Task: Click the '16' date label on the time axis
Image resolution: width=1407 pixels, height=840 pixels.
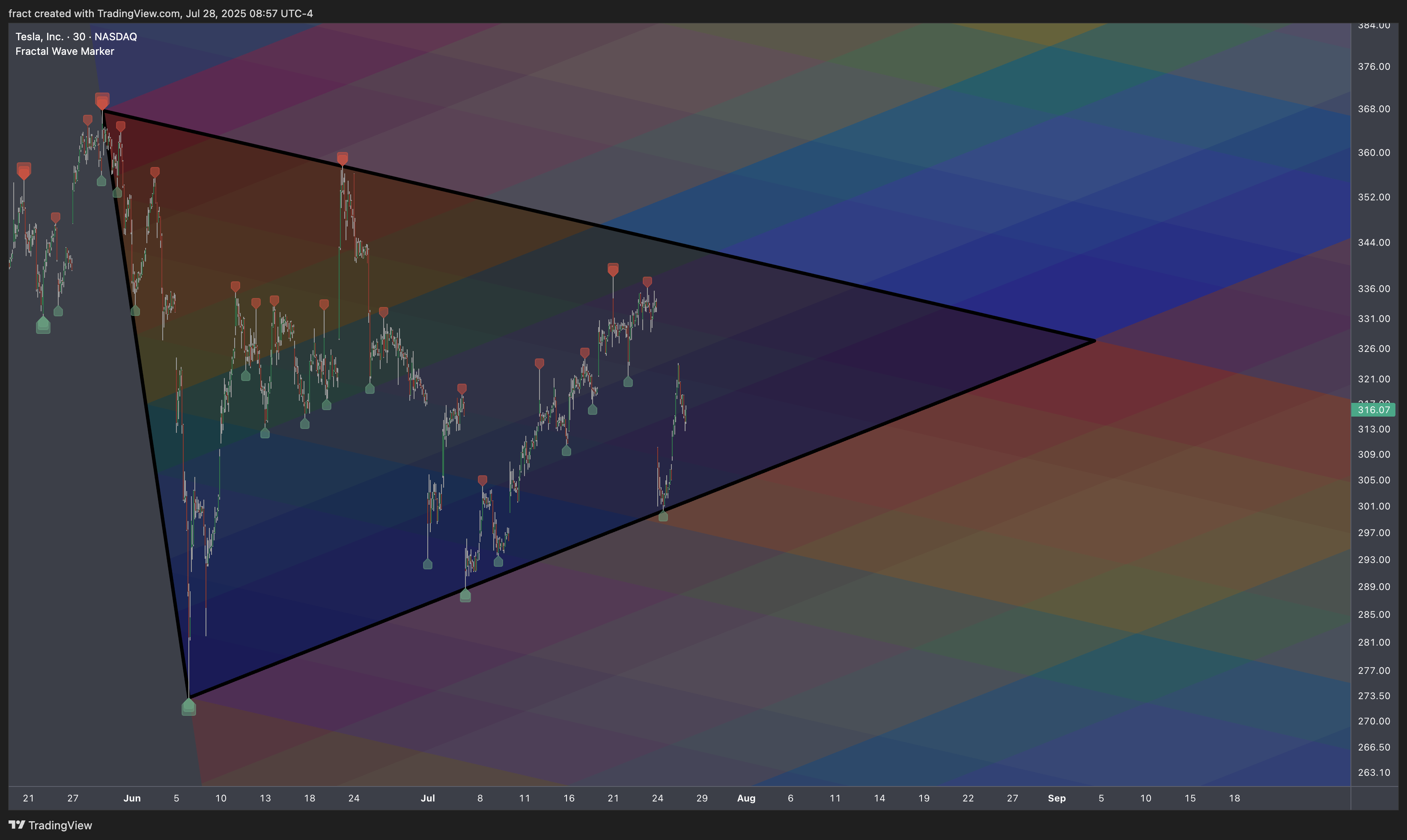Action: click(x=569, y=798)
